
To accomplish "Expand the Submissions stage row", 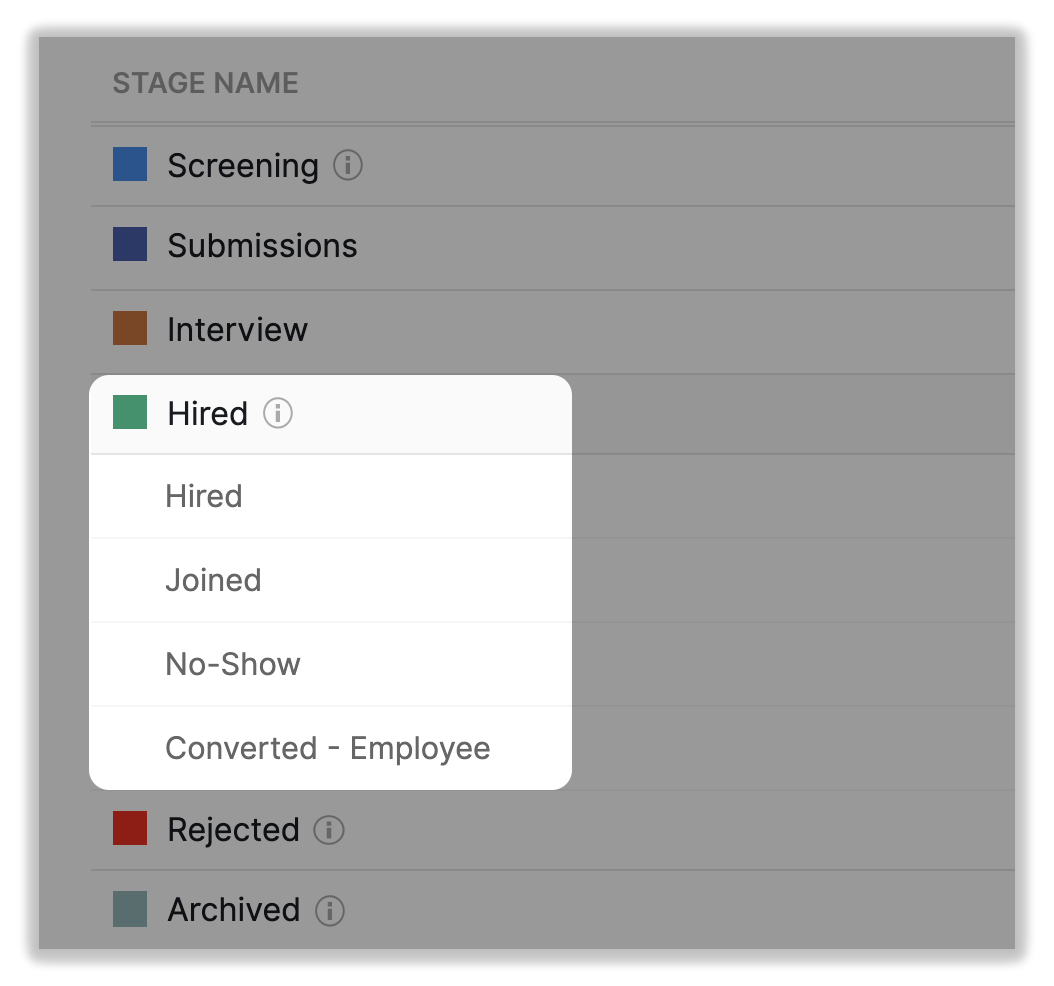I will (262, 246).
